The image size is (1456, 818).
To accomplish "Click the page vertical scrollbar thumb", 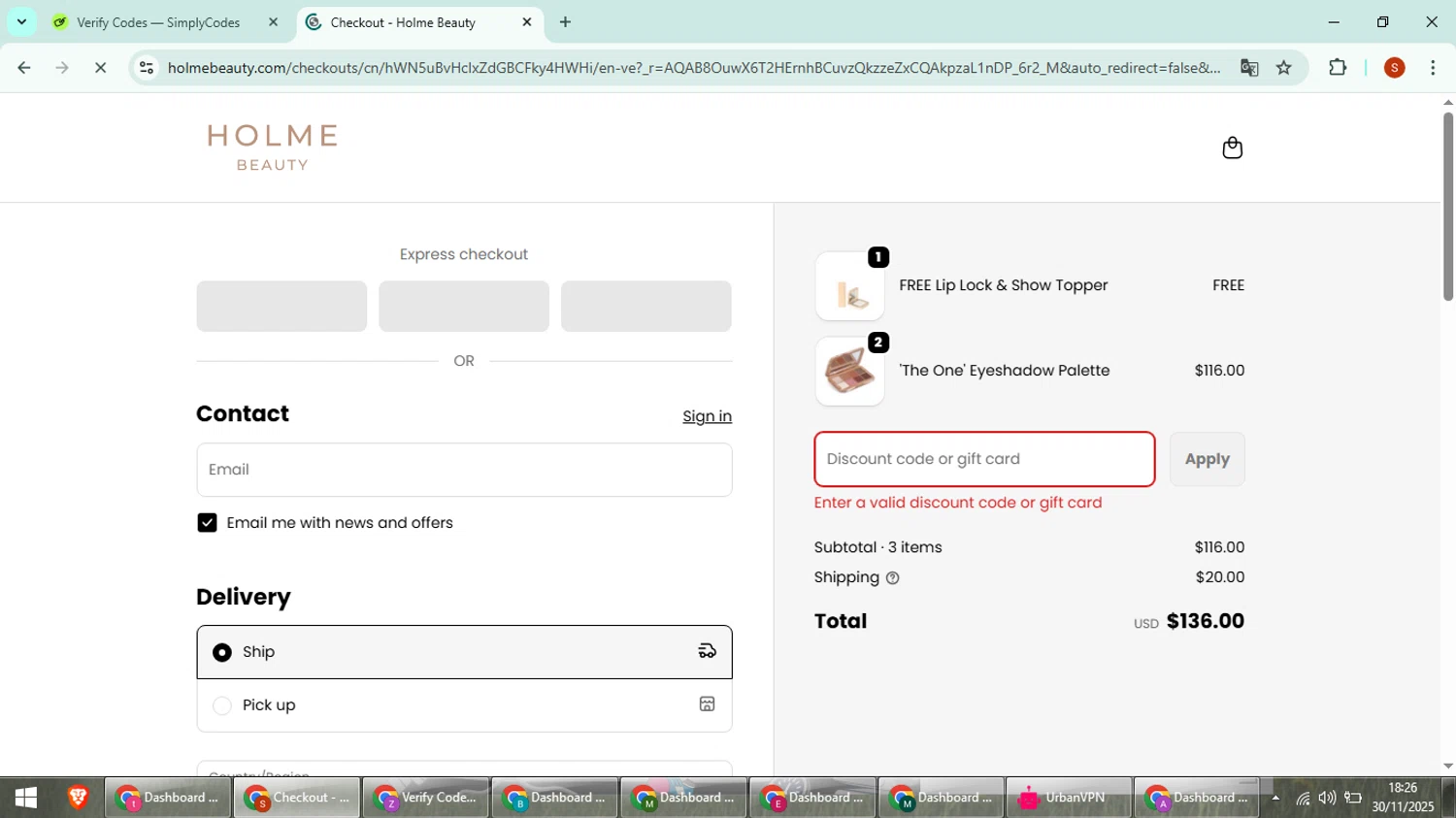I will point(1447,206).
